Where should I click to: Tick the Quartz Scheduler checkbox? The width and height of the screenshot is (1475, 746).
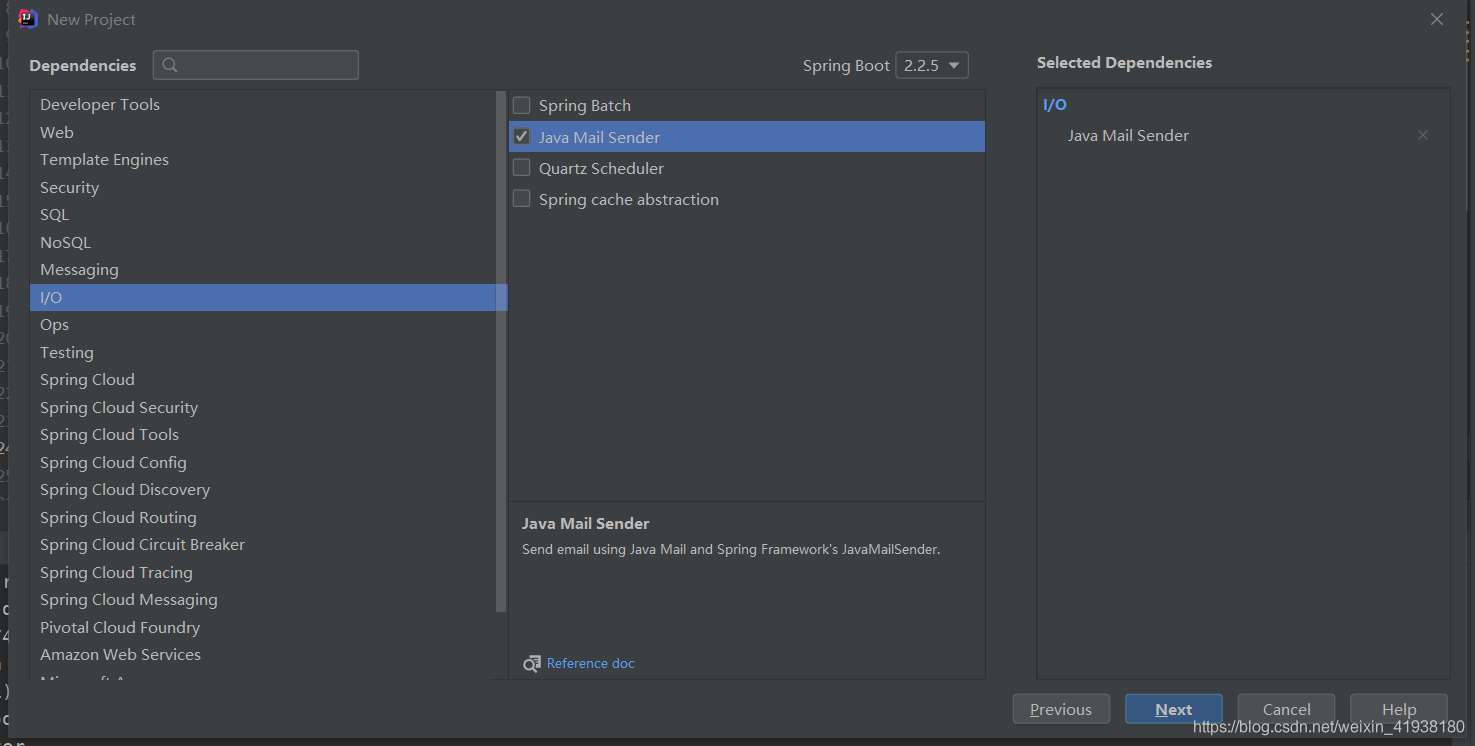(522, 168)
